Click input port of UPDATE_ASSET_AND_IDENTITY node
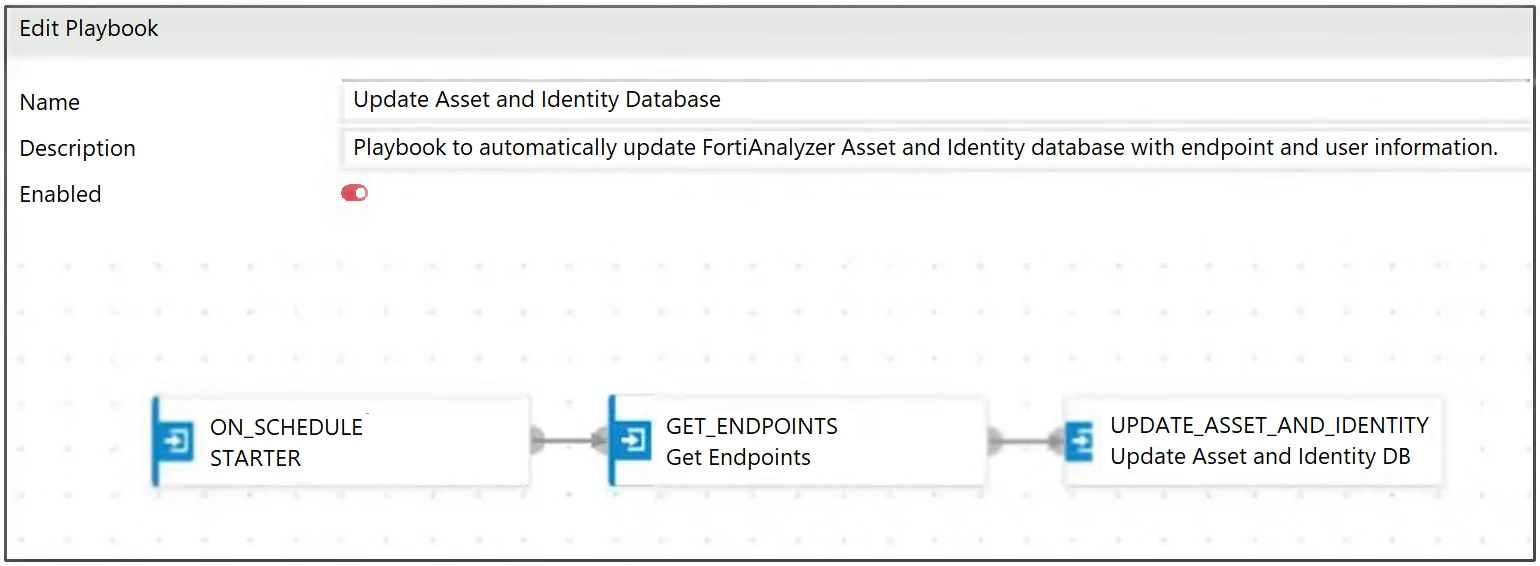The height and width of the screenshot is (566, 1540). pyautogui.click(x=1058, y=439)
